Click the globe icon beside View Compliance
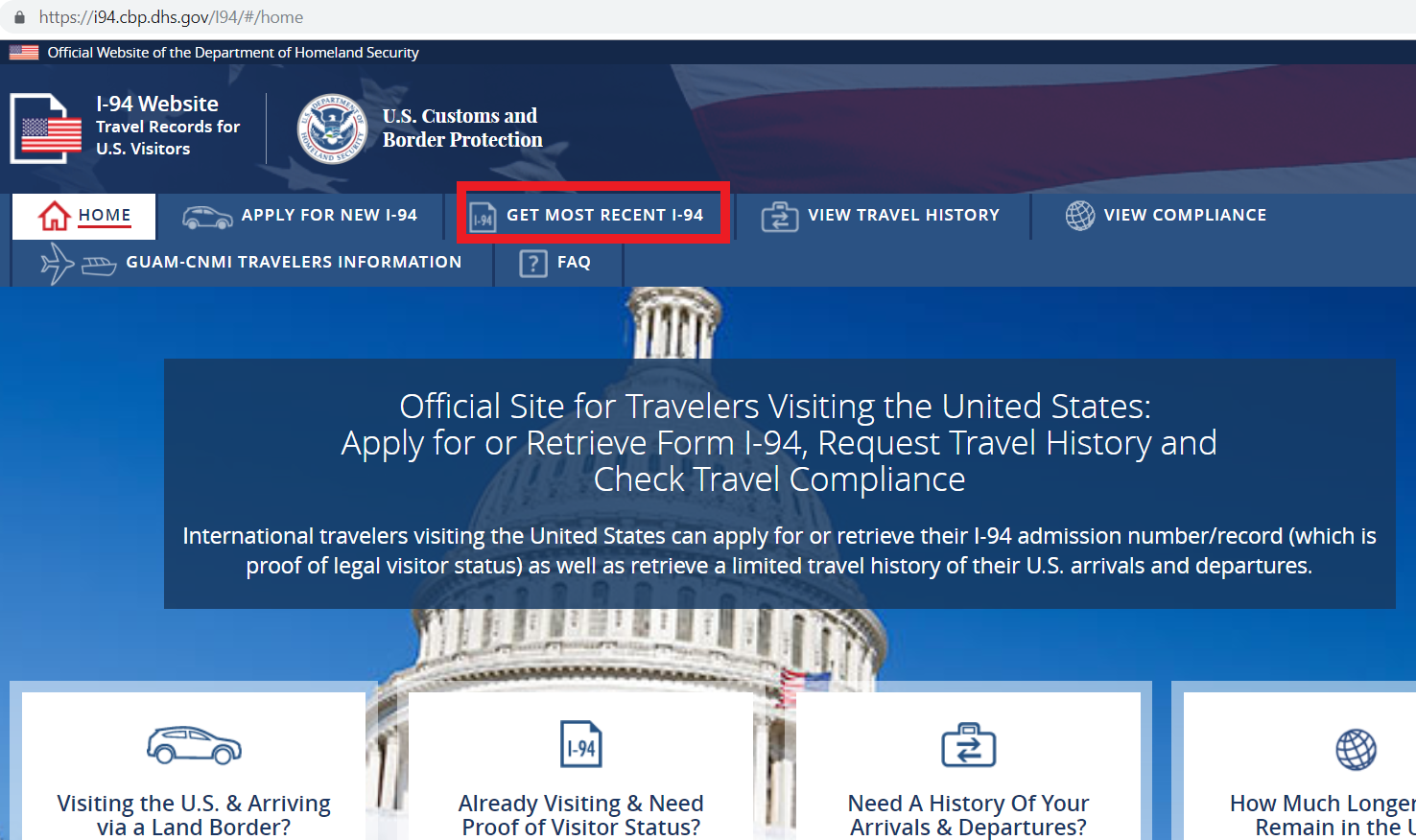This screenshot has width=1416, height=840. [x=1080, y=216]
